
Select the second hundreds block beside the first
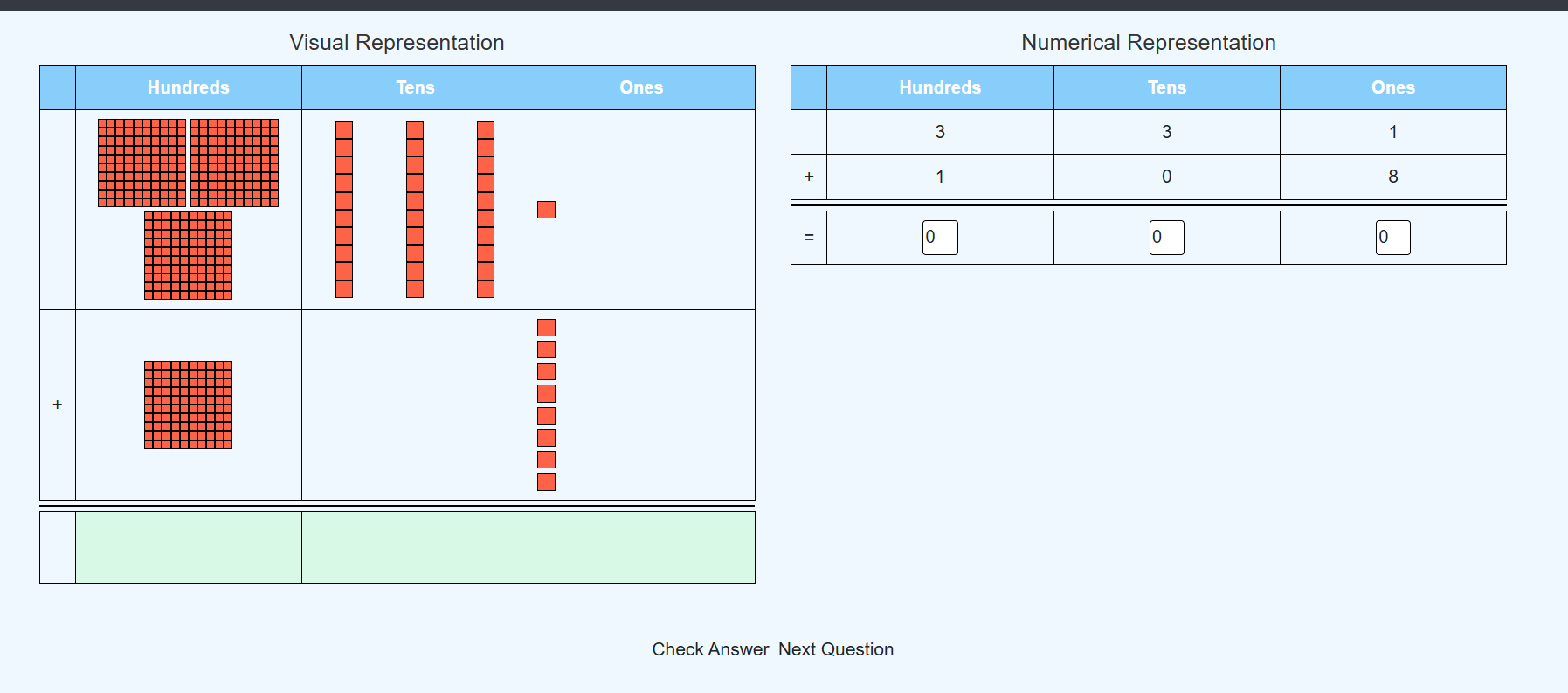pyautogui.click(x=233, y=163)
